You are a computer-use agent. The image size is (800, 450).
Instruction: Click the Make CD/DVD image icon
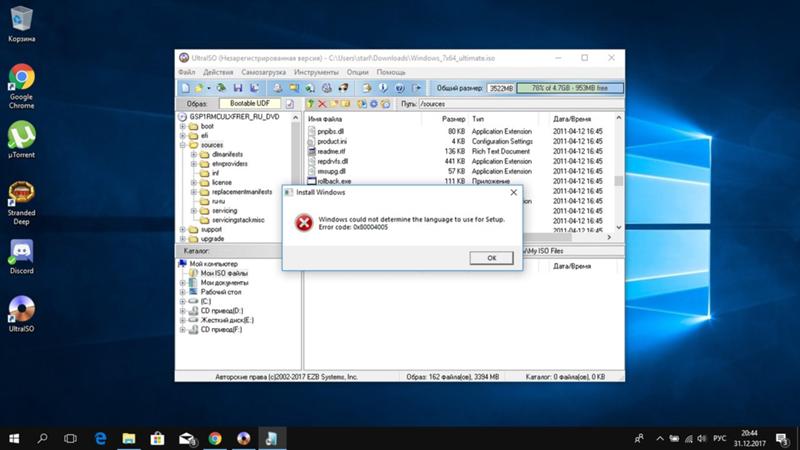(277, 88)
